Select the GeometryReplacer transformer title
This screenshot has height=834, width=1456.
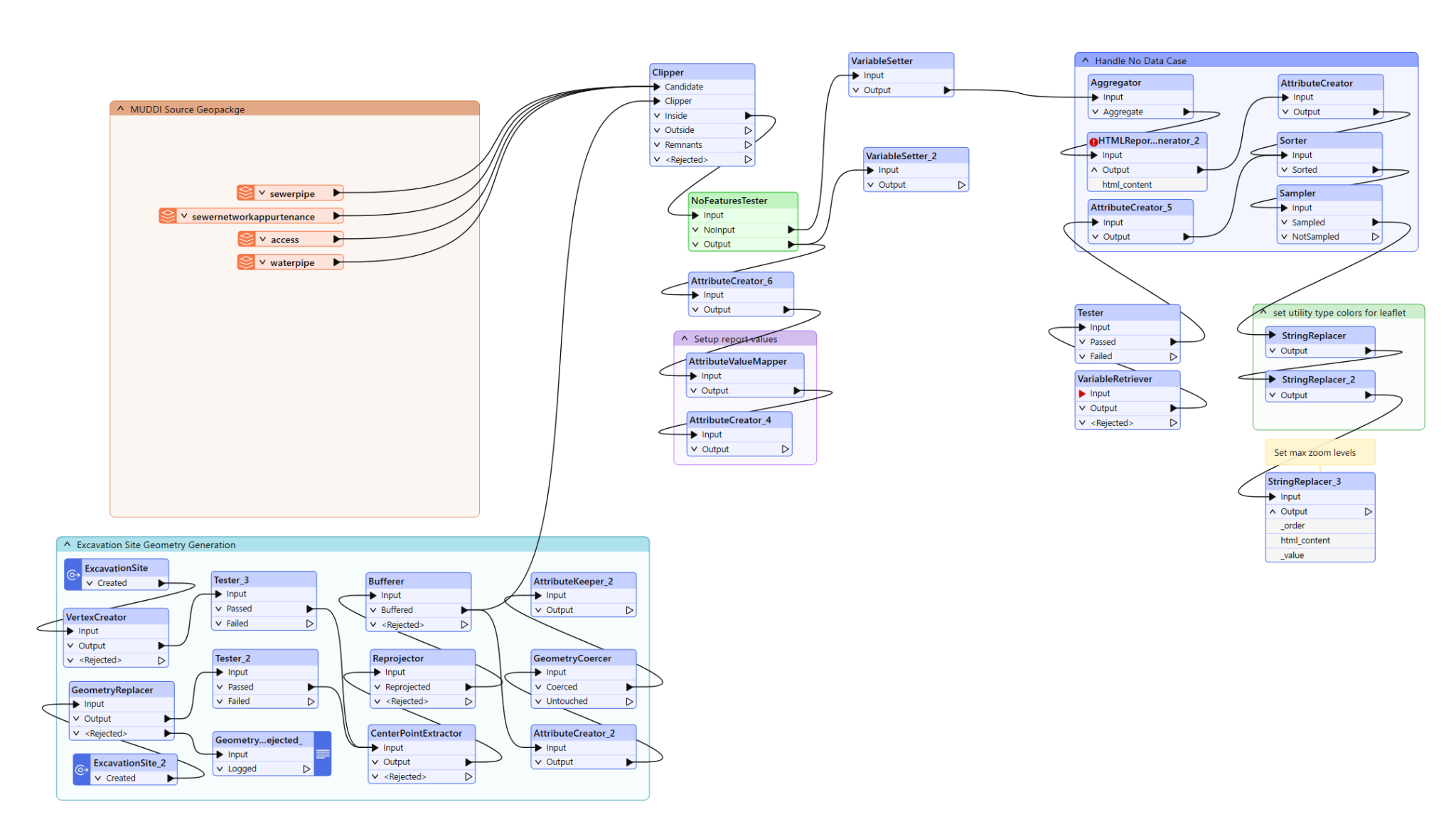click(112, 690)
